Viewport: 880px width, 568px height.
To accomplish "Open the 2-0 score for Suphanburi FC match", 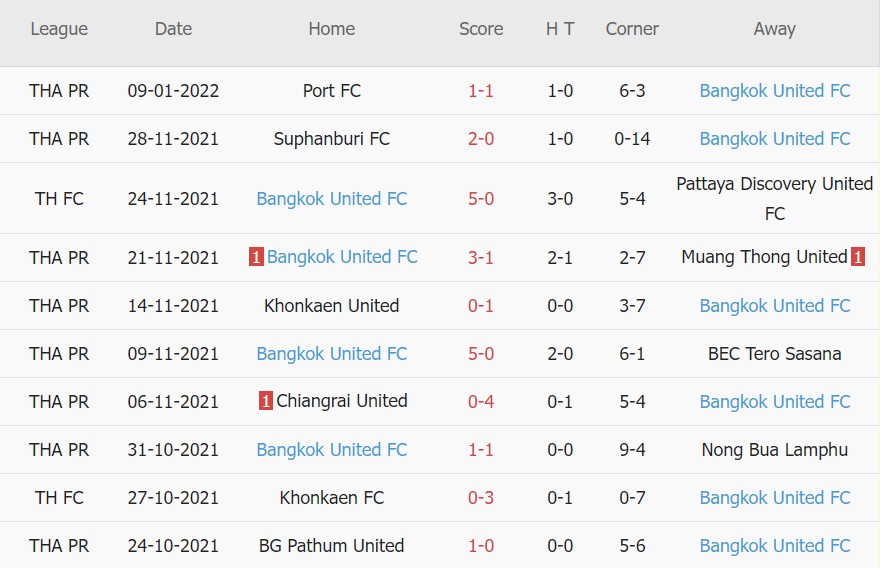I will (x=481, y=139).
